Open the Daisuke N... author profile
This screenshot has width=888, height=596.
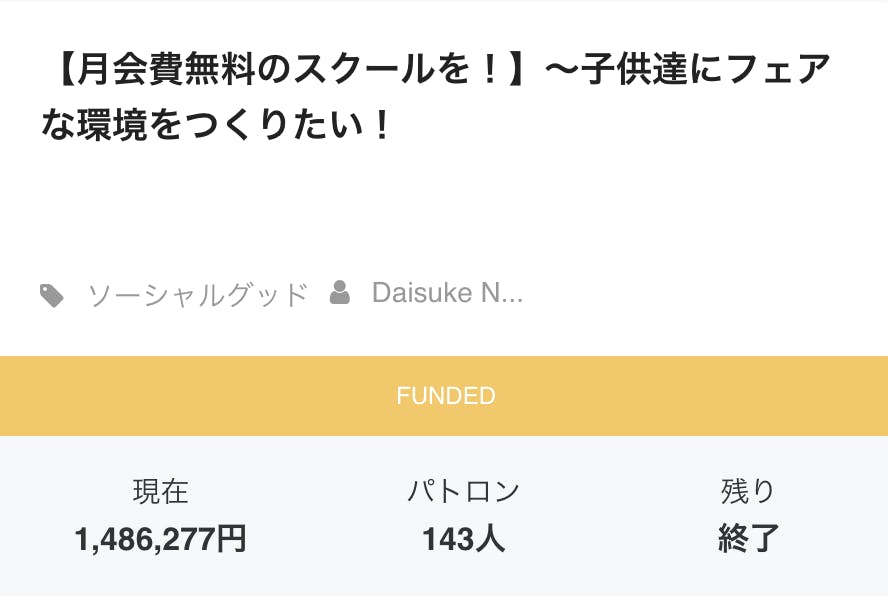(x=446, y=293)
